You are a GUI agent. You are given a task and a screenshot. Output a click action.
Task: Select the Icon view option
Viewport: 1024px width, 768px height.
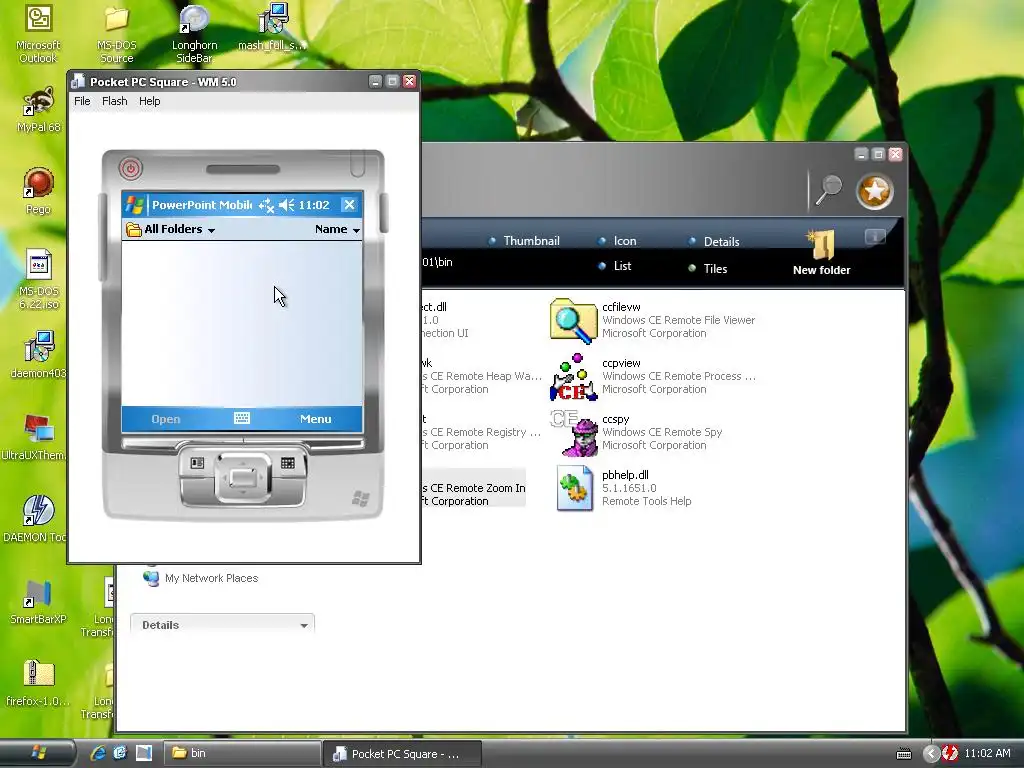click(617, 241)
